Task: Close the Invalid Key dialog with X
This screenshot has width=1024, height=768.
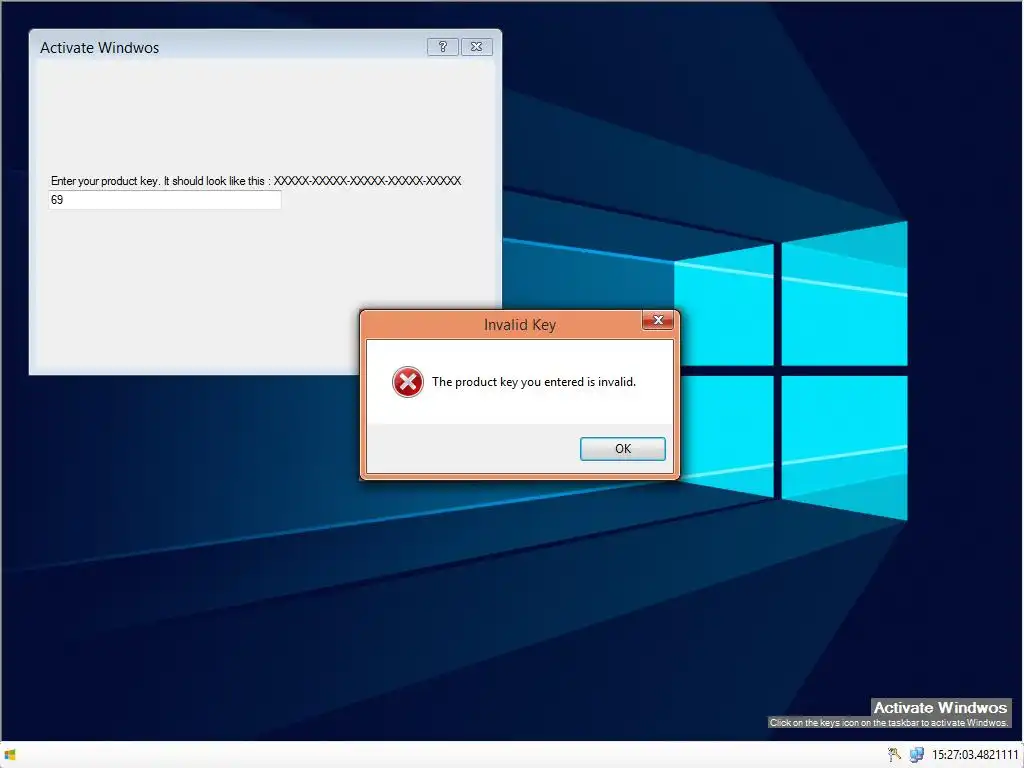Action: click(658, 320)
